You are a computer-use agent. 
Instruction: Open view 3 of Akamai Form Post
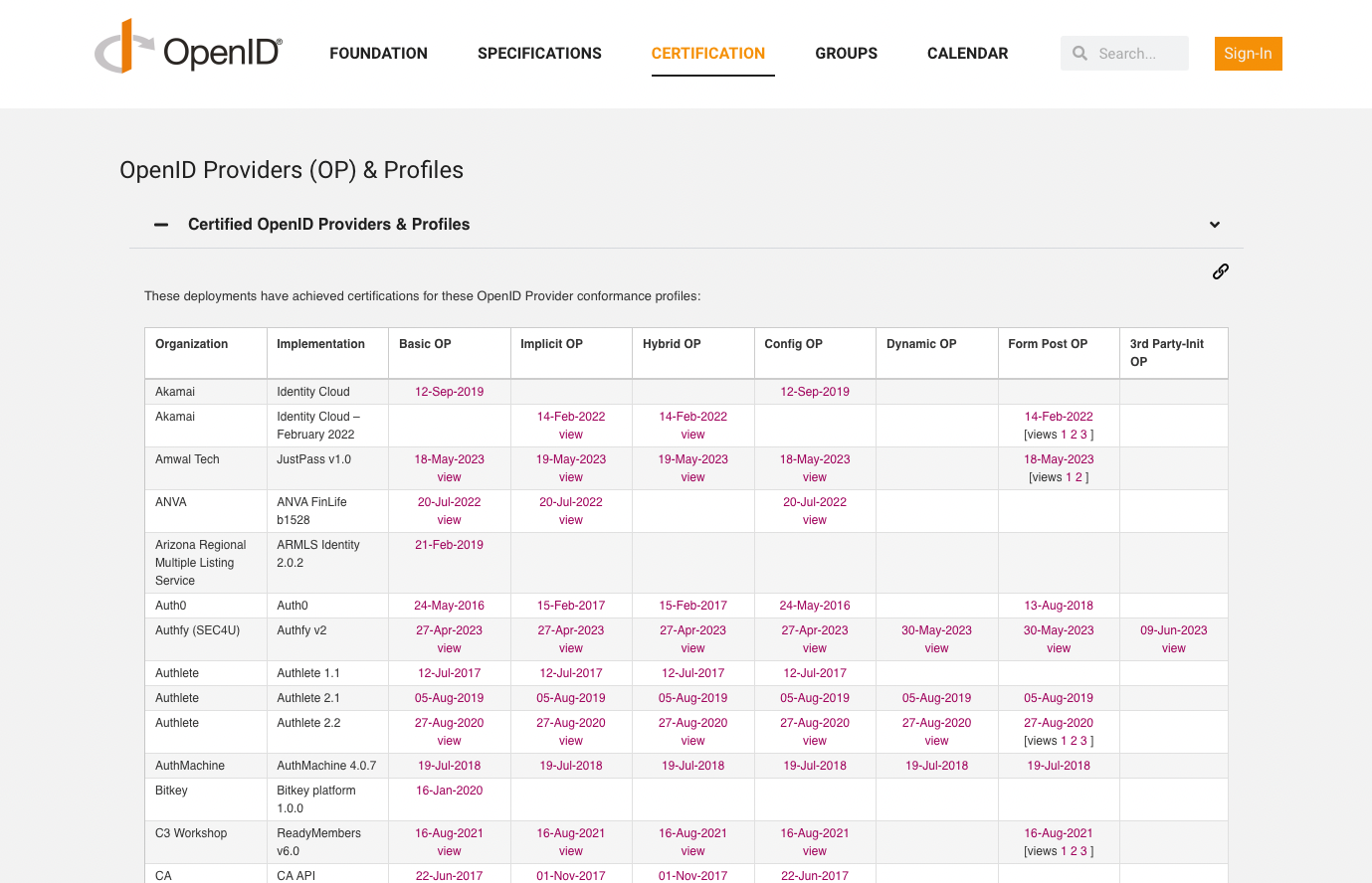(1083, 435)
